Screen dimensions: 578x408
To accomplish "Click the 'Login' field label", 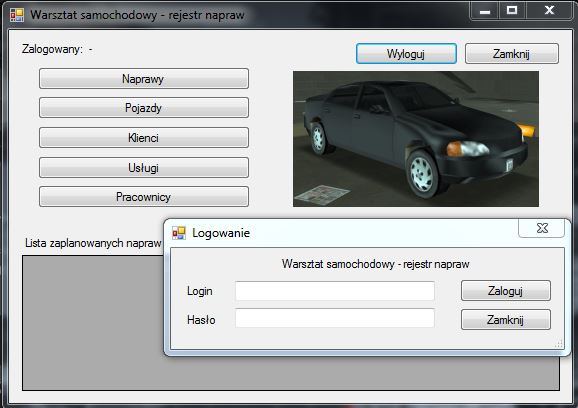I will pos(199,291).
